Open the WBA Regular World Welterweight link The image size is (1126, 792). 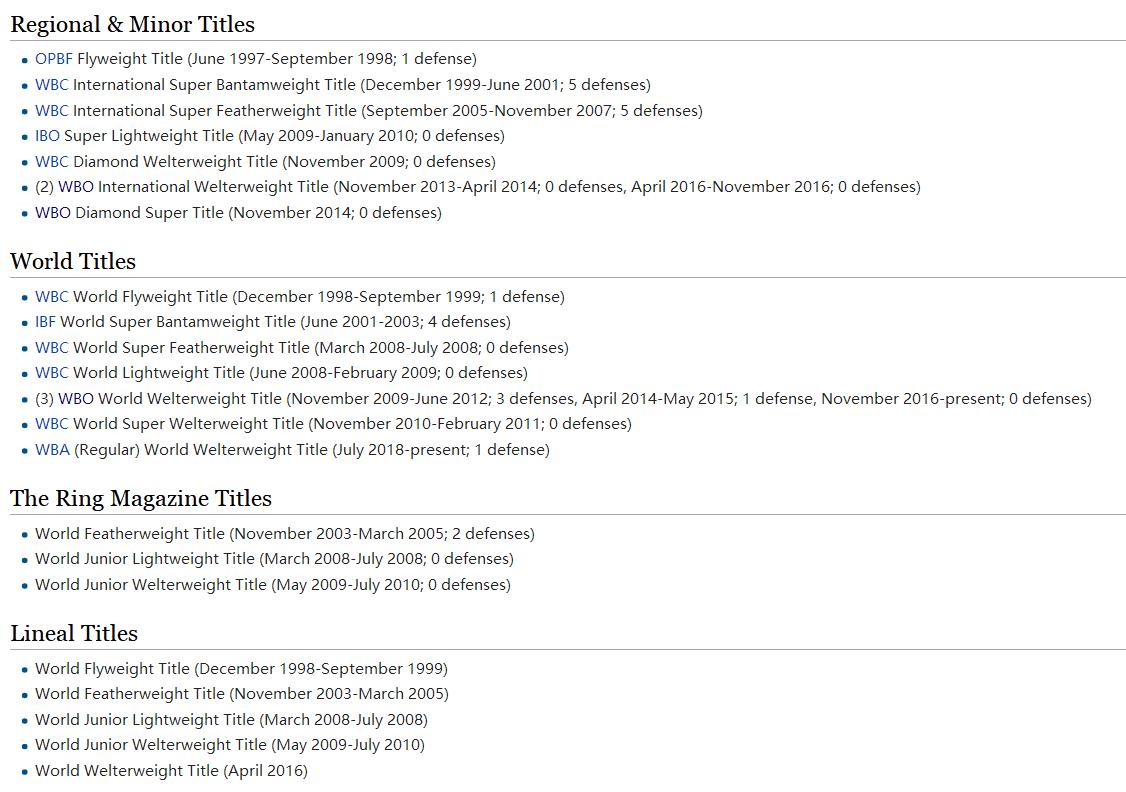[52, 449]
